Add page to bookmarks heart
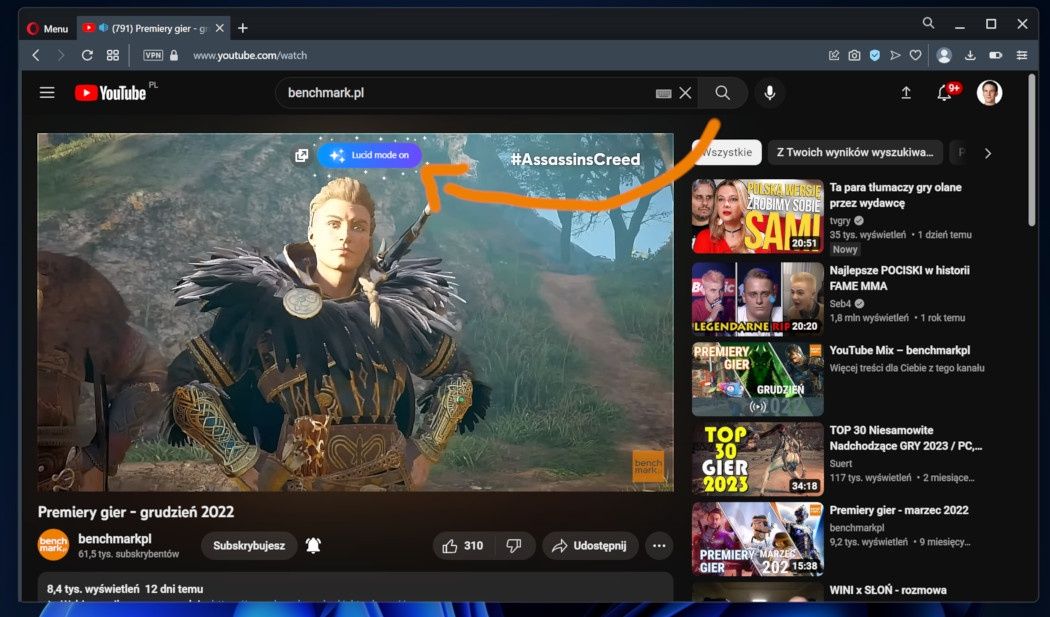This screenshot has height=617, width=1050. (x=915, y=56)
